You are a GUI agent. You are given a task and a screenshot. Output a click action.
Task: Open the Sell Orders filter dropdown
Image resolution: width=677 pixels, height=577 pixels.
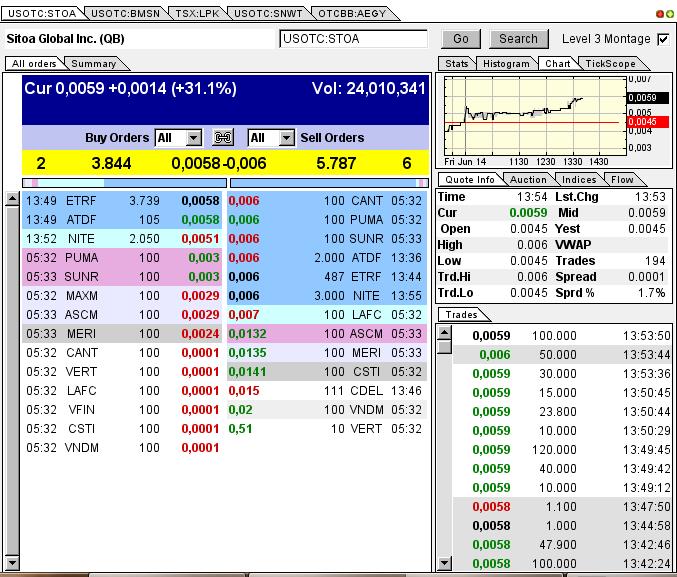click(x=286, y=138)
